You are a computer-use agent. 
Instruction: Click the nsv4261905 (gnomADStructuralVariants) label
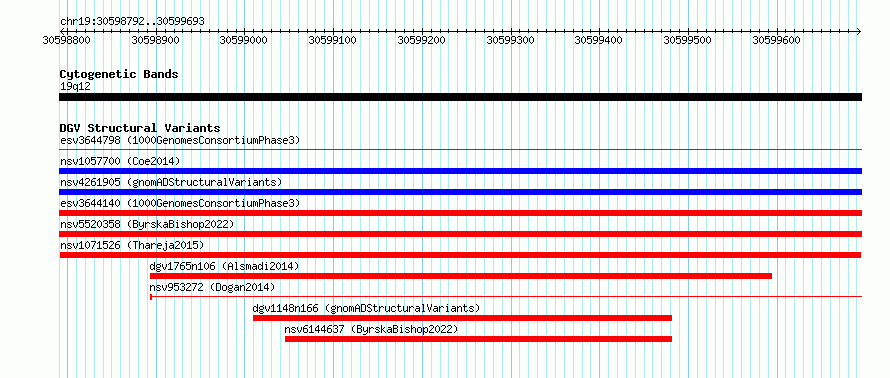pos(171,182)
